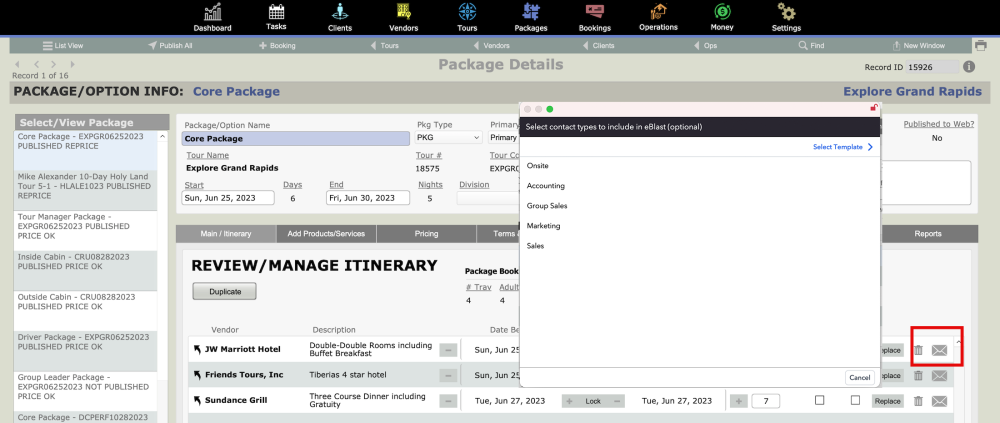This screenshot has width=1000, height=423.
Task: Open the Money module
Action: 723,17
